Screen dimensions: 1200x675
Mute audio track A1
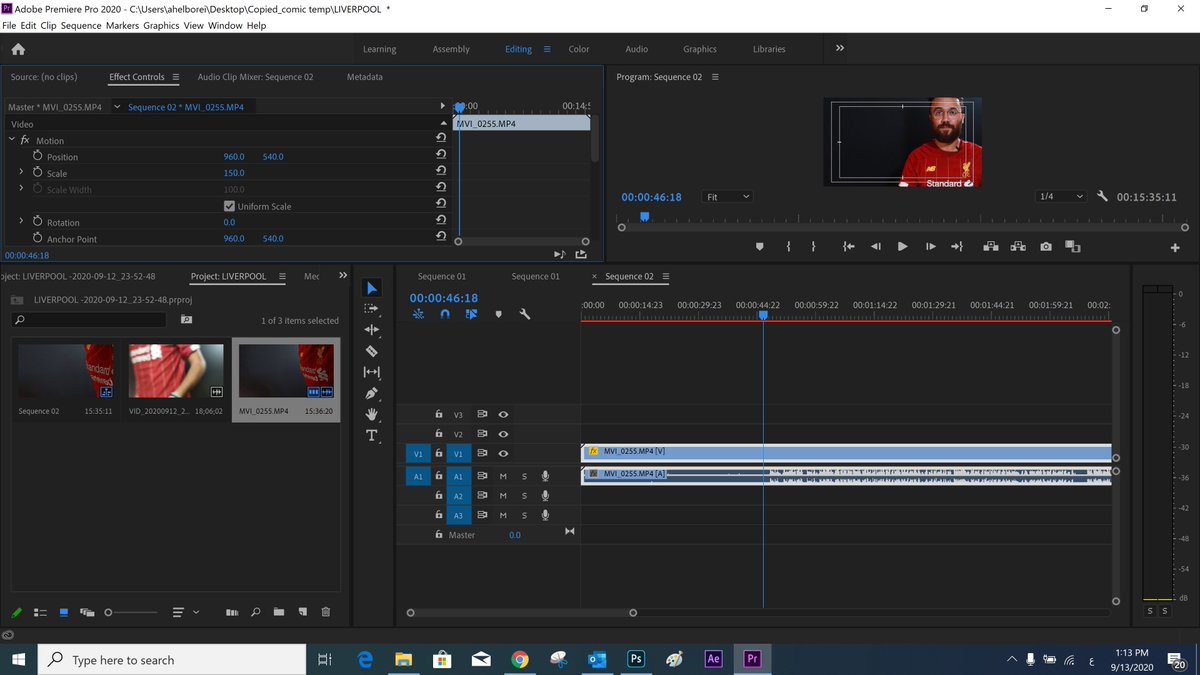(x=503, y=477)
